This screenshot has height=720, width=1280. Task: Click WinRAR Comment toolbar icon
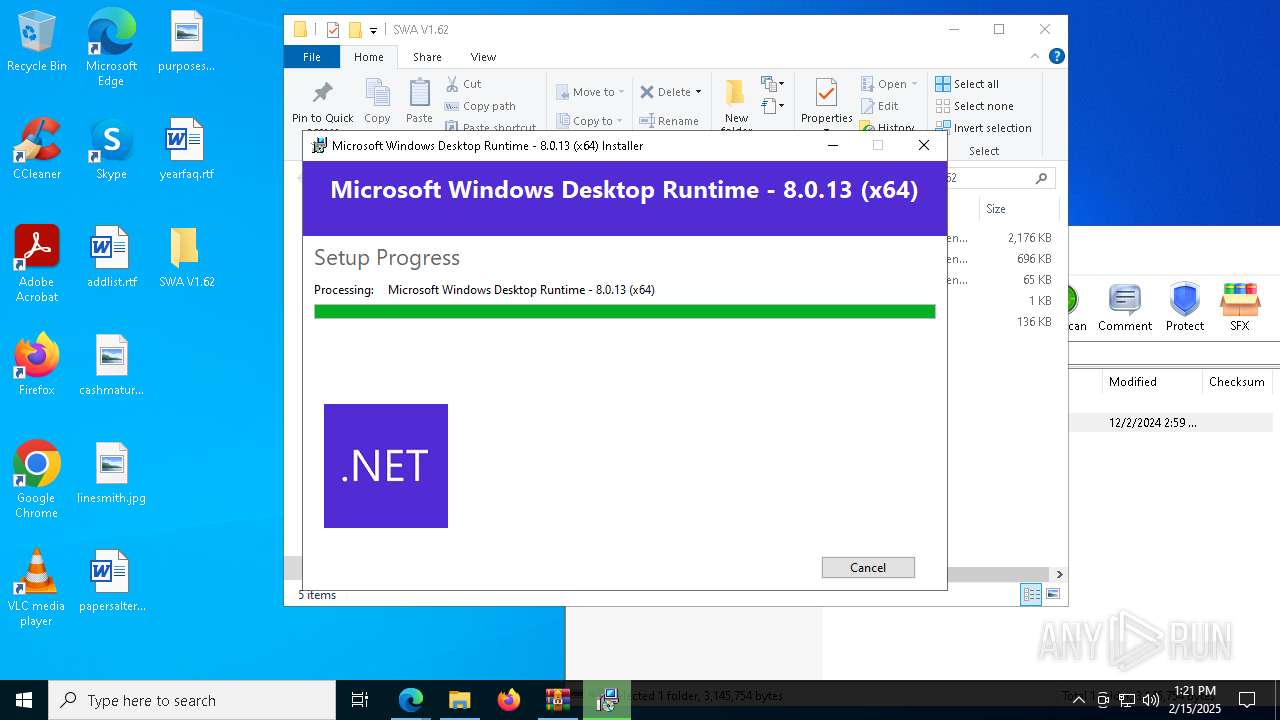point(1125,307)
